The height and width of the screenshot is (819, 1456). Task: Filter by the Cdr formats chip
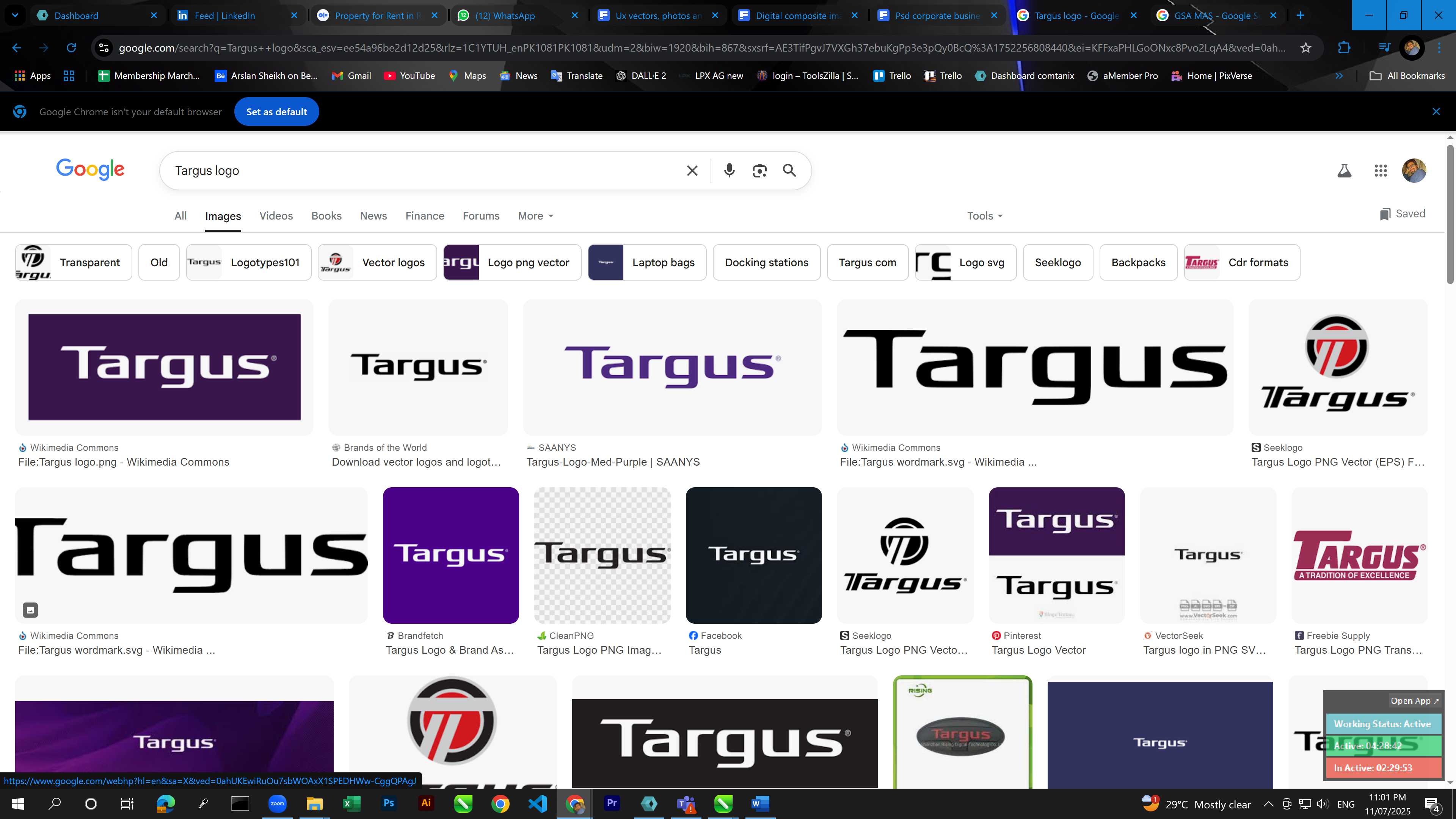click(1243, 262)
